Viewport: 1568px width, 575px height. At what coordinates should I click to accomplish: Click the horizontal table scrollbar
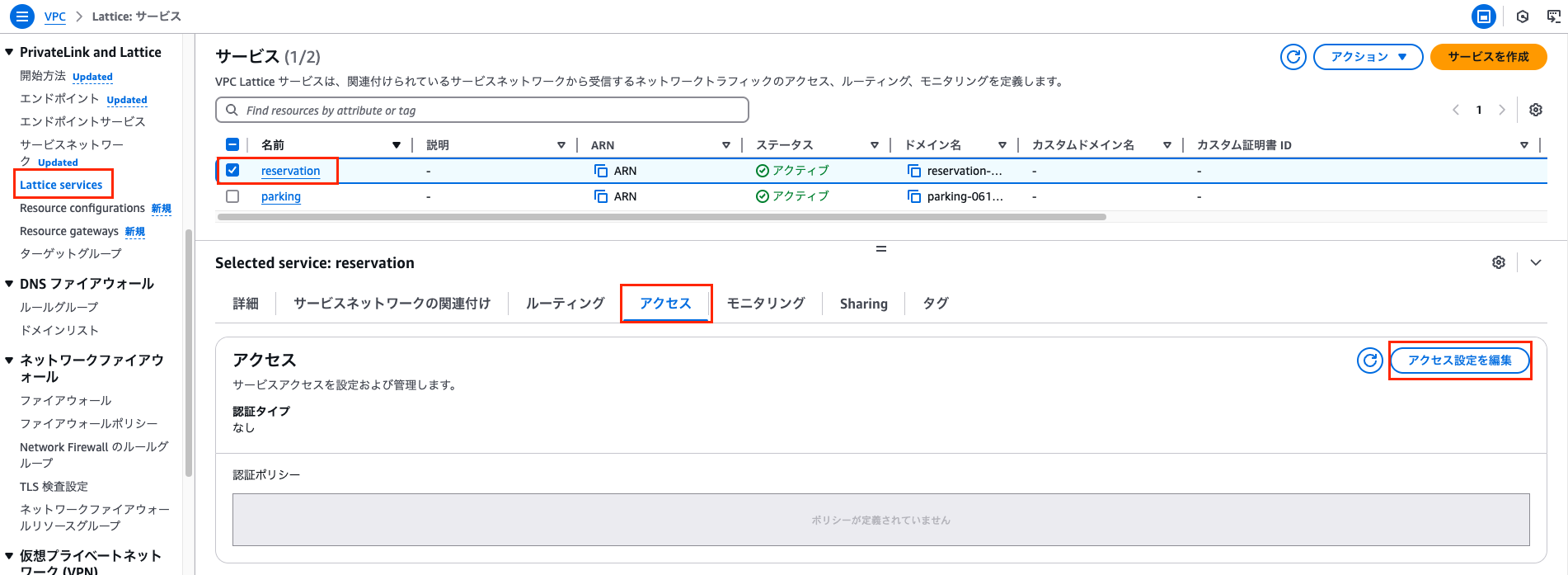click(x=661, y=217)
